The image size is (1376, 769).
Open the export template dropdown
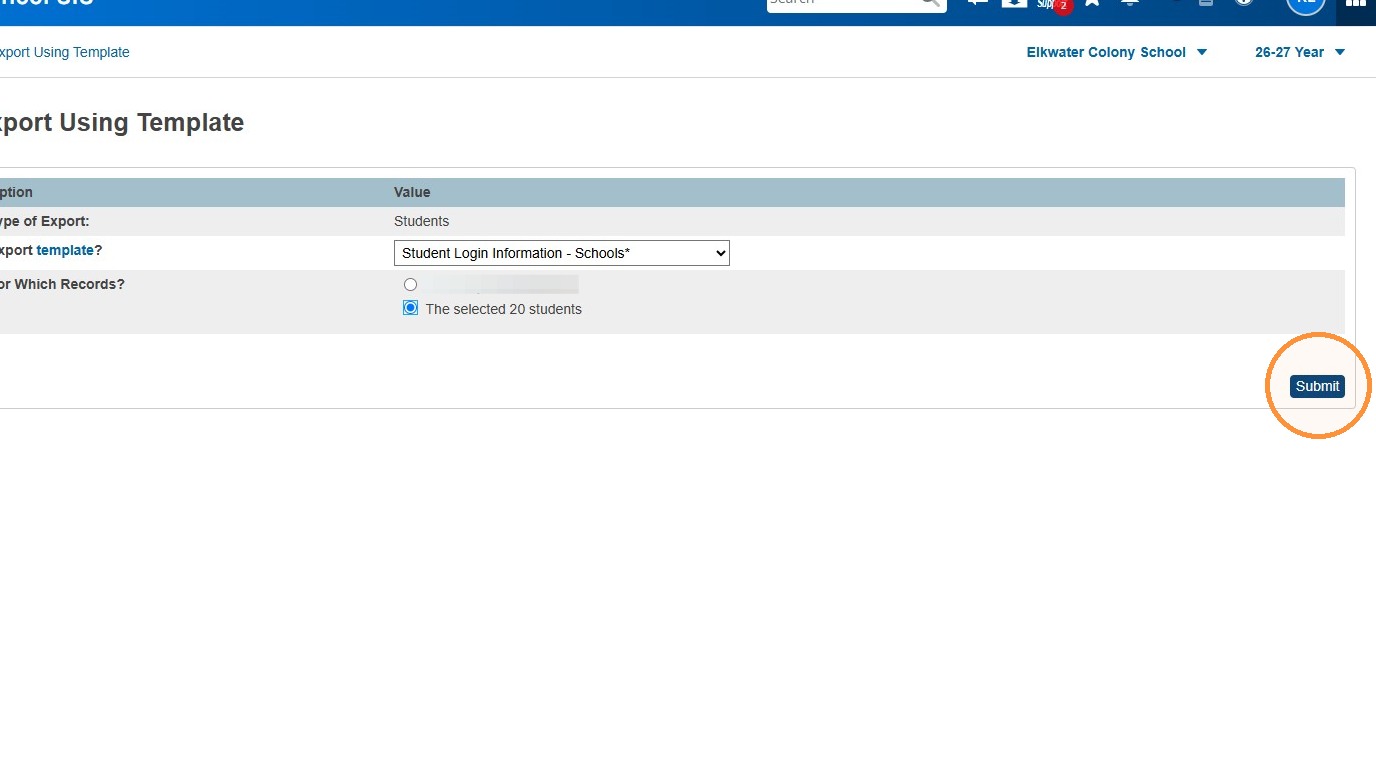tap(562, 253)
